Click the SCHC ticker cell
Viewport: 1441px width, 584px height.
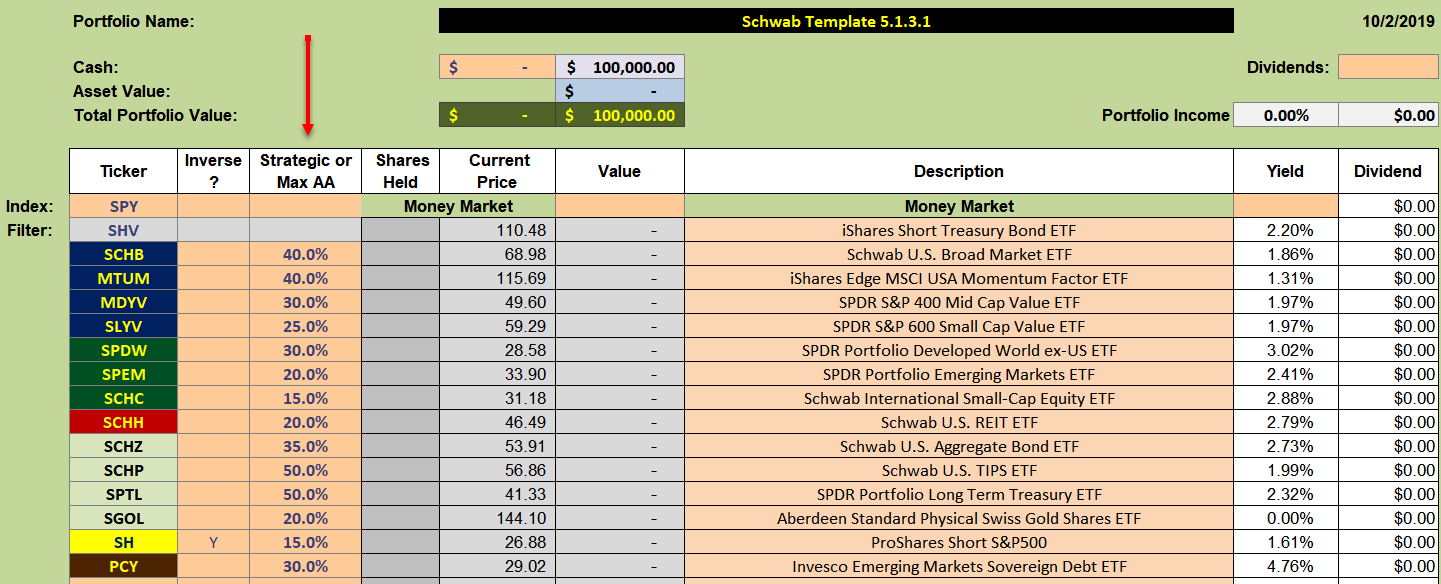click(x=124, y=398)
